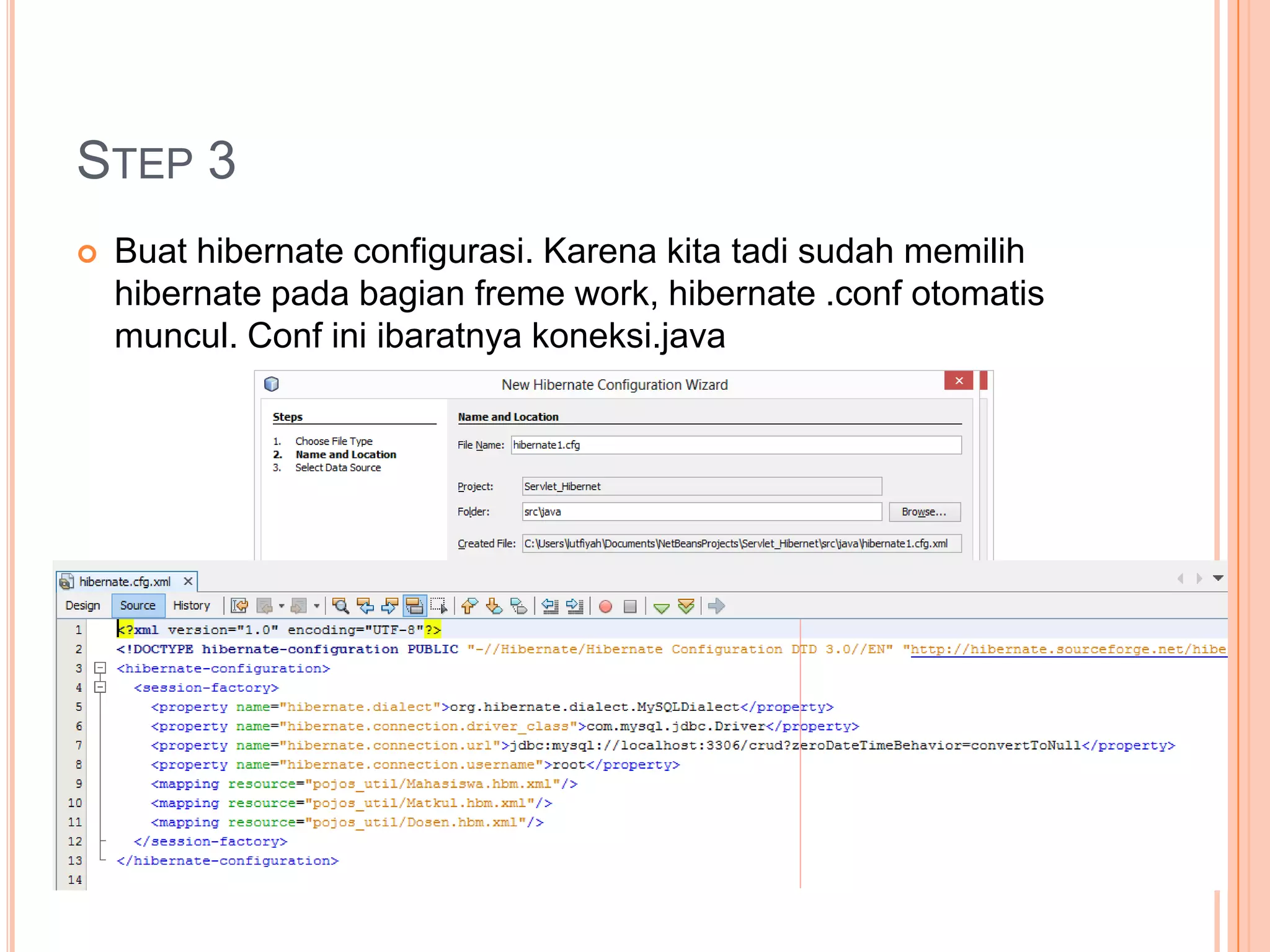This screenshot has height=952, width=1270.
Task: Click the Dosen.hbm.xml mapping line
Action: click(x=347, y=822)
